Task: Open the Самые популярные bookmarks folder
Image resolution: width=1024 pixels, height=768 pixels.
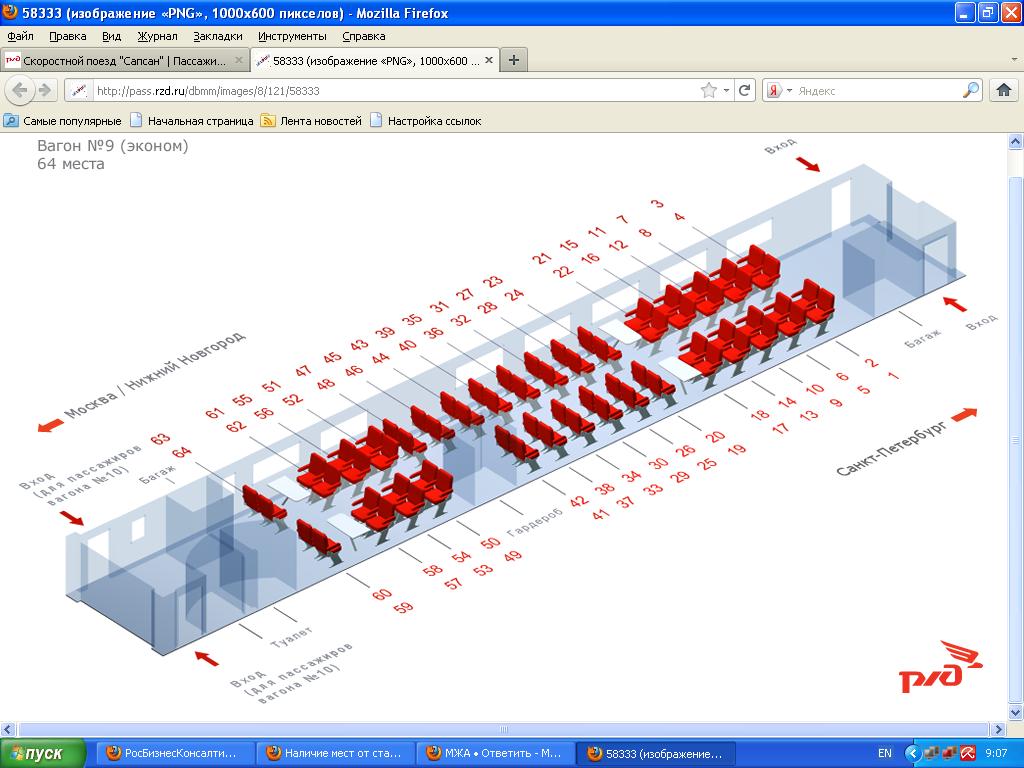Action: point(63,121)
